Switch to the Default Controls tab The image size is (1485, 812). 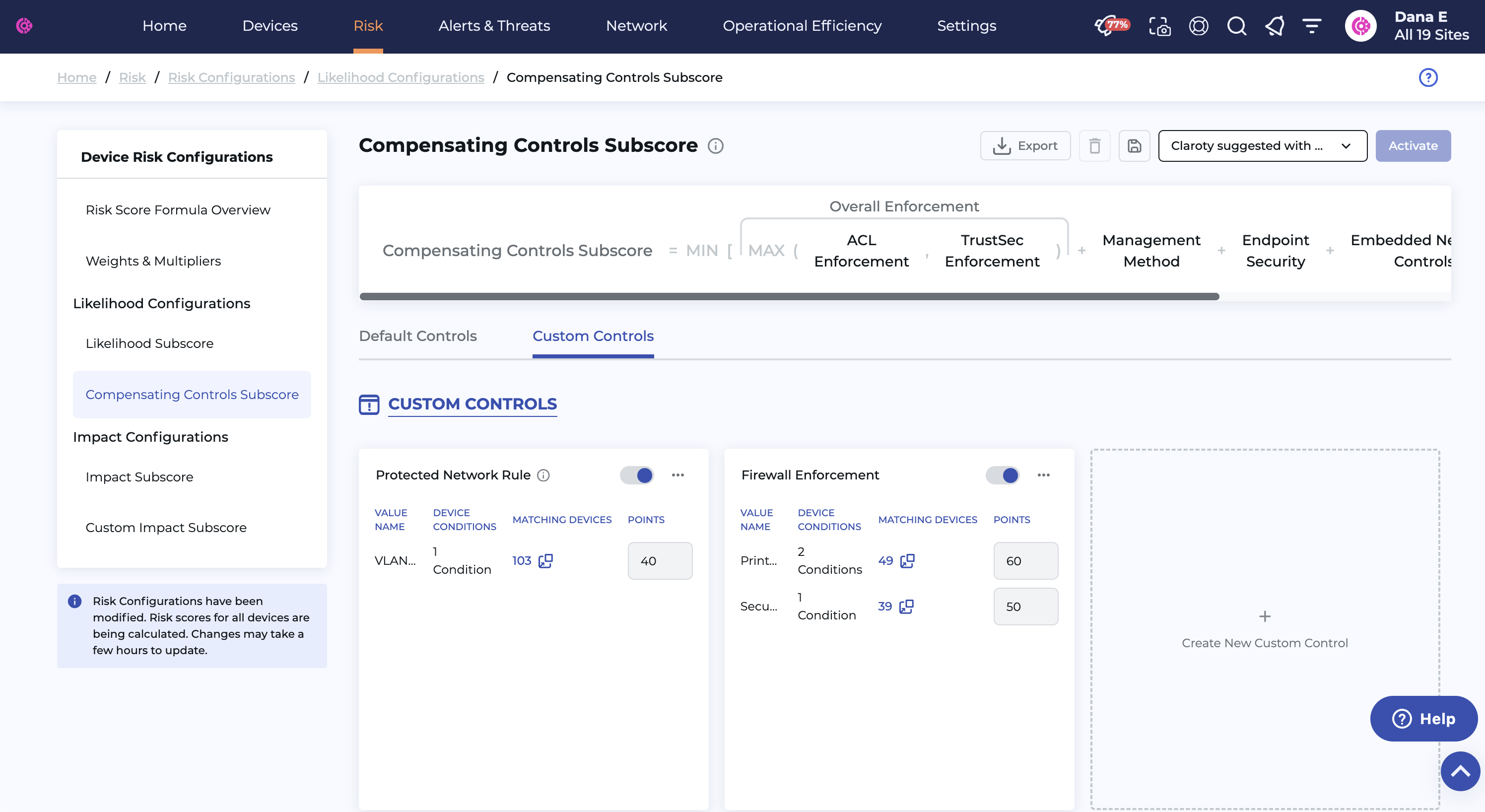tap(417, 336)
